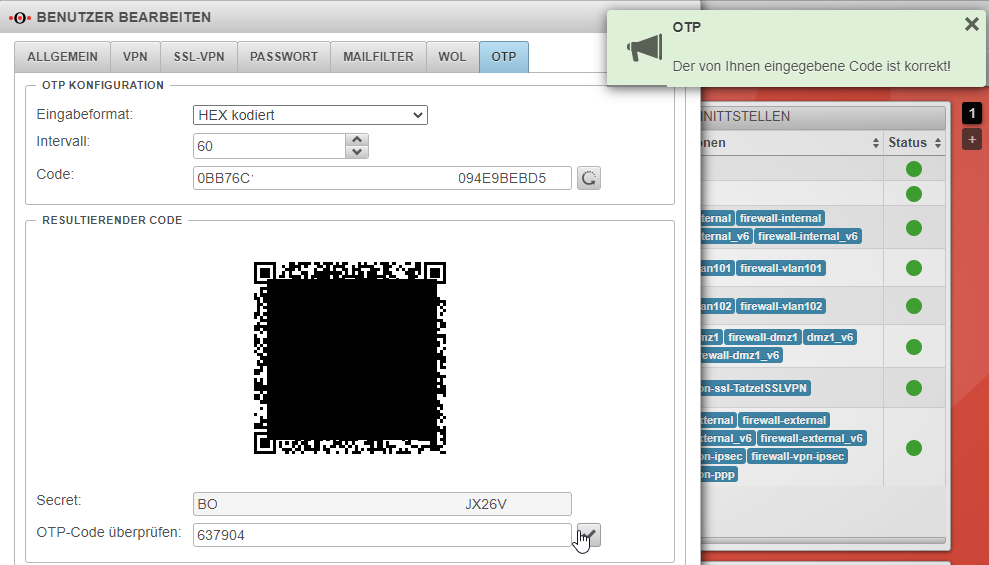Viewport: 989px width, 565px height.
Task: Click the megaphone icon in OTP notification
Action: 645,48
